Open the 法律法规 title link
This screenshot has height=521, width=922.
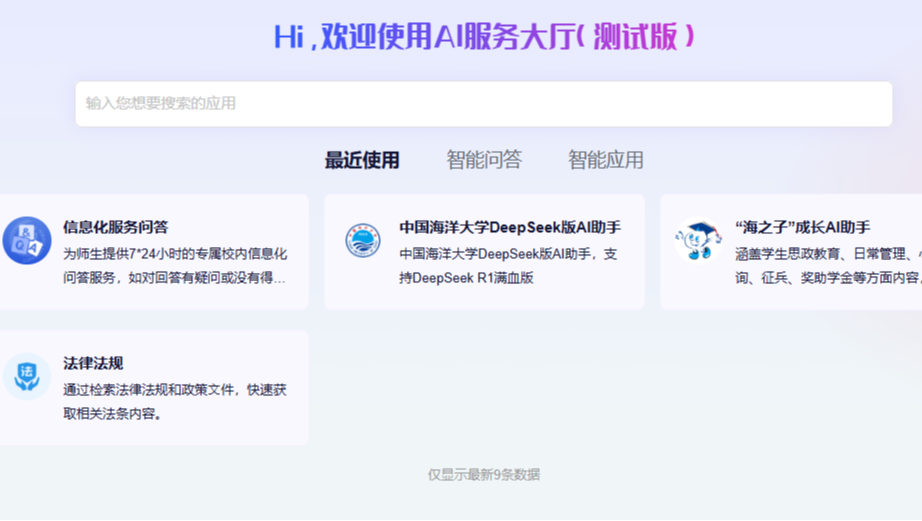93,363
